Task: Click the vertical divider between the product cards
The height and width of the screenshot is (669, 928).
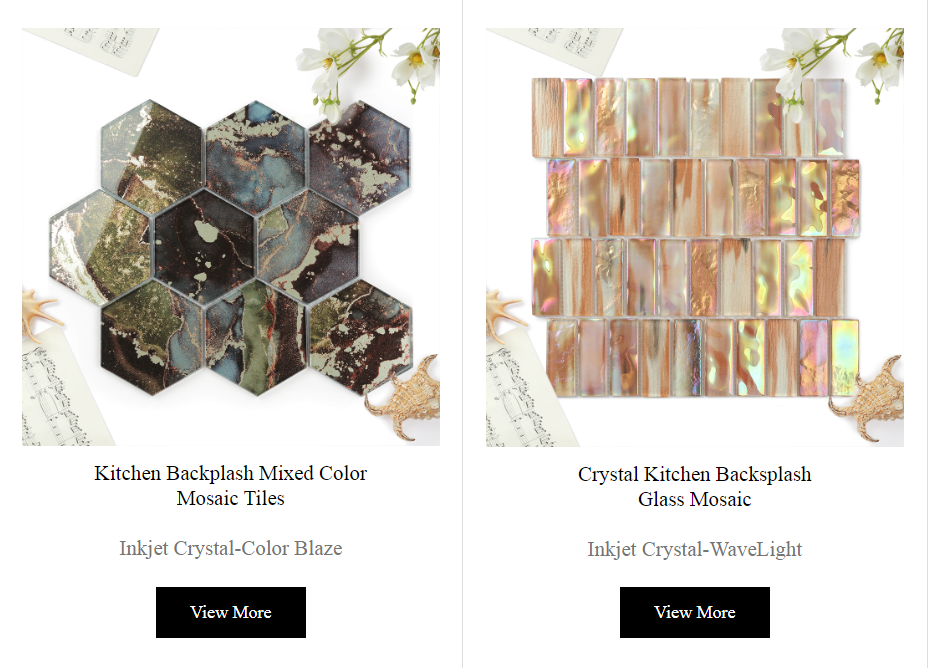Action: tap(462, 334)
